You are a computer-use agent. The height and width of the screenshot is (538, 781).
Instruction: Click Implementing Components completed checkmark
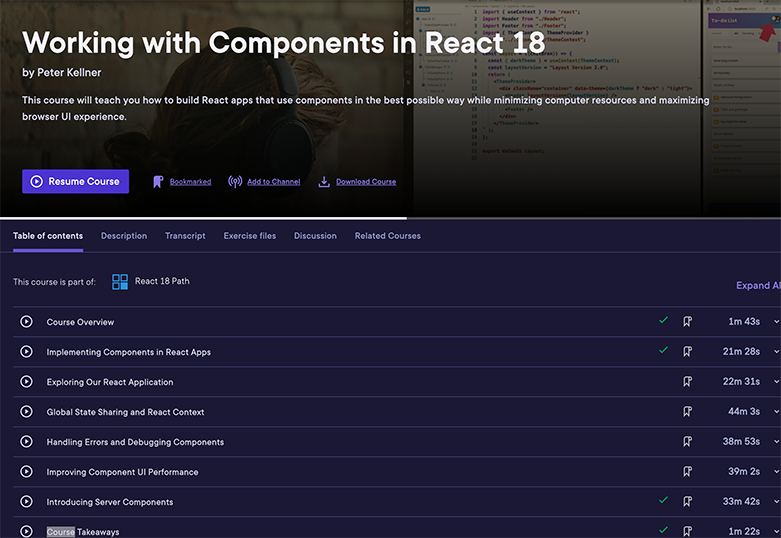click(663, 350)
